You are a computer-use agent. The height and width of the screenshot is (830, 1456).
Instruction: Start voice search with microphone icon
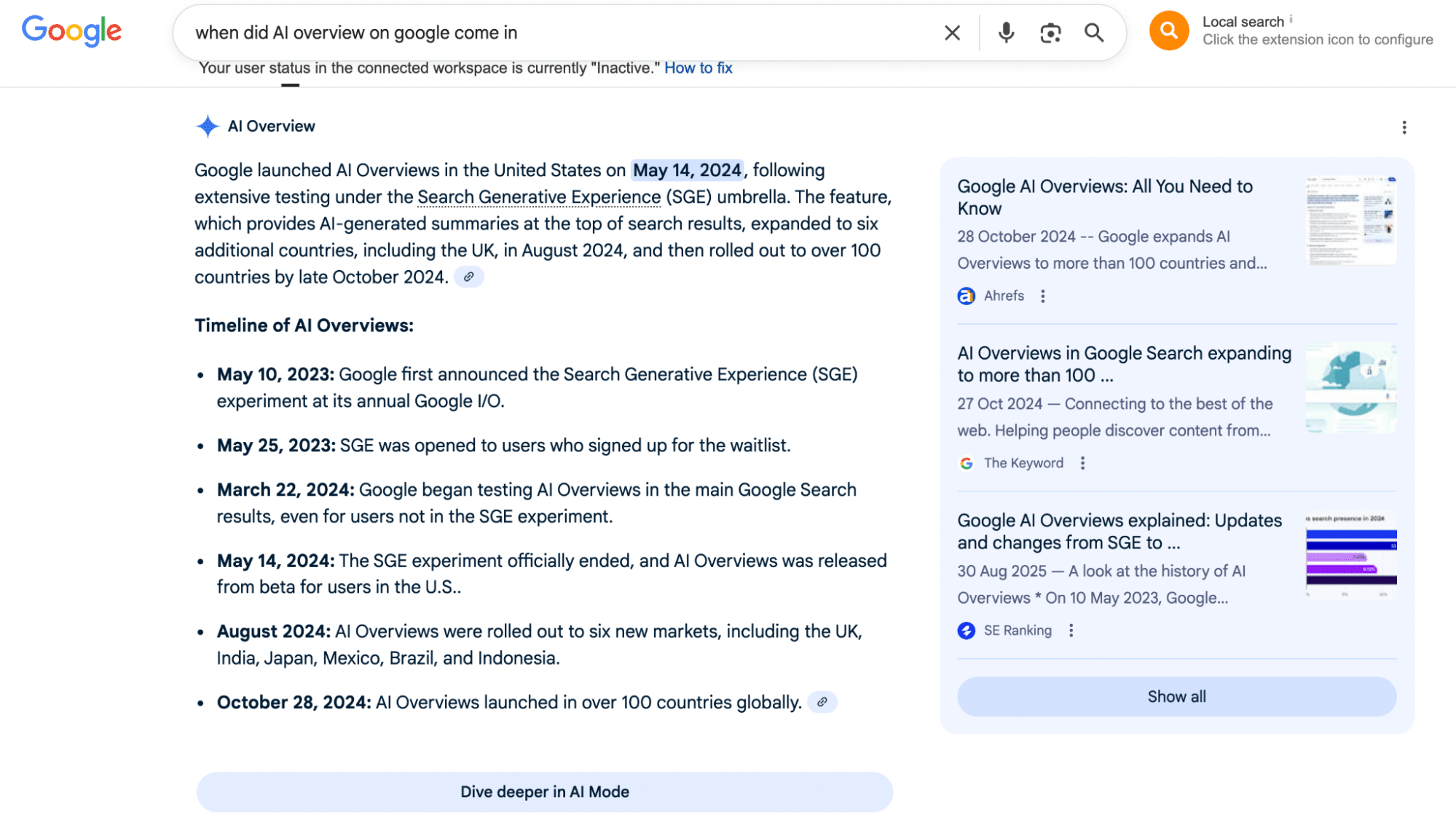(x=1006, y=33)
